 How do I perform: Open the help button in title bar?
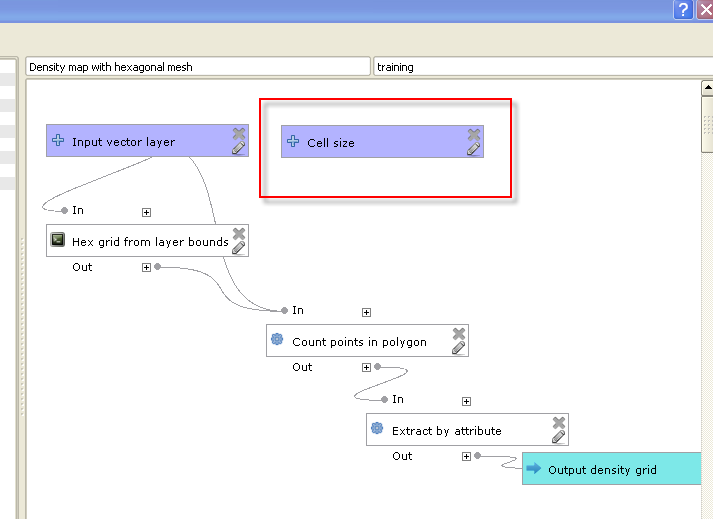point(683,9)
